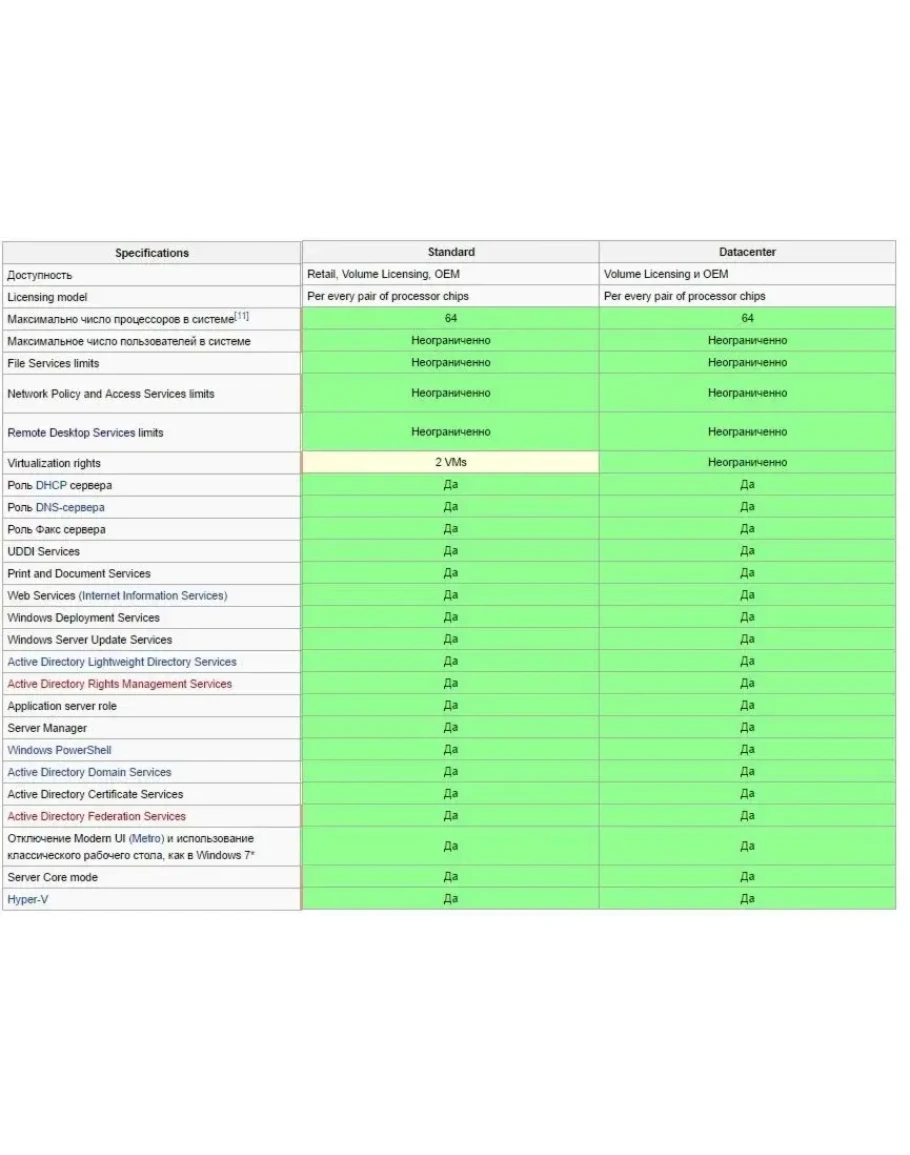Screen dimensions: 910x1155
Task: Click Standard's Retail, Volume Licensing, OEM cell
Action: tap(383, 274)
